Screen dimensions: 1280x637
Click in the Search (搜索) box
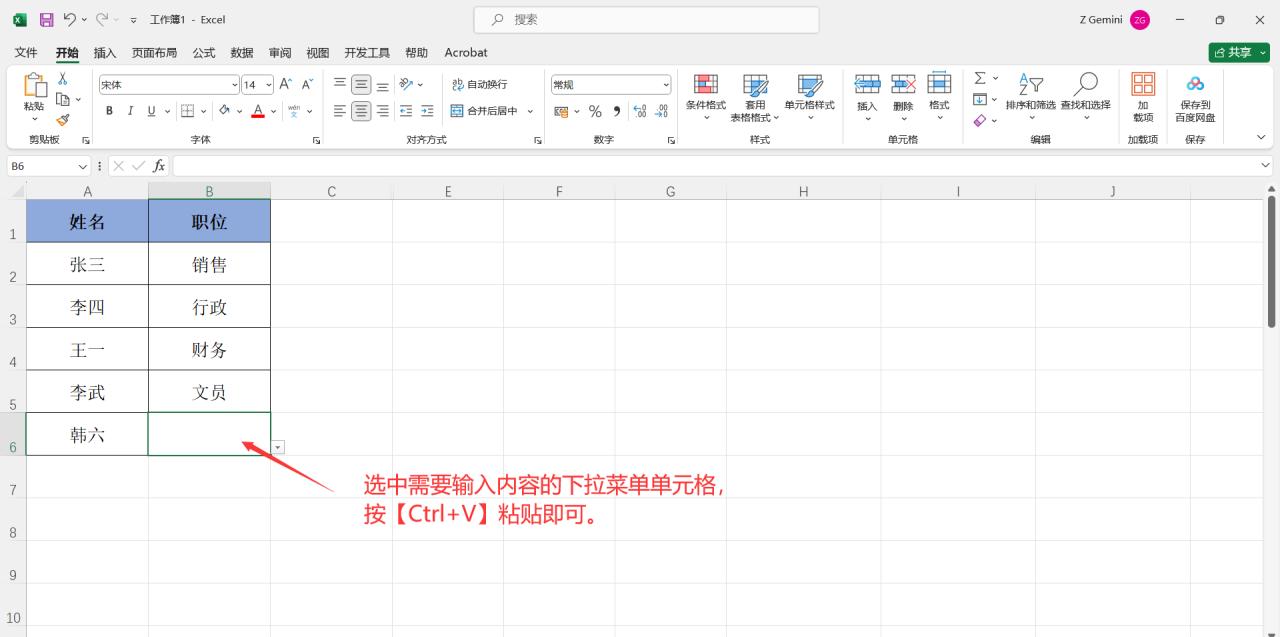click(646, 19)
